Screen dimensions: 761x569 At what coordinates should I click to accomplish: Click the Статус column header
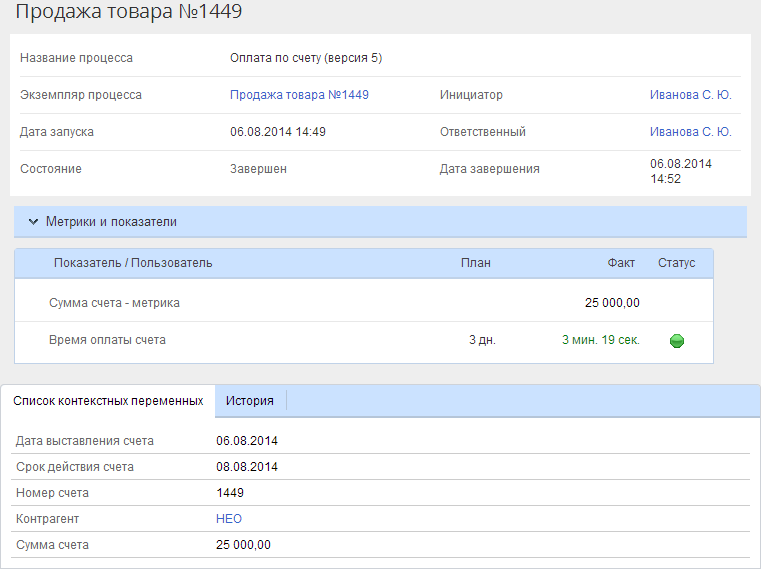[676, 263]
